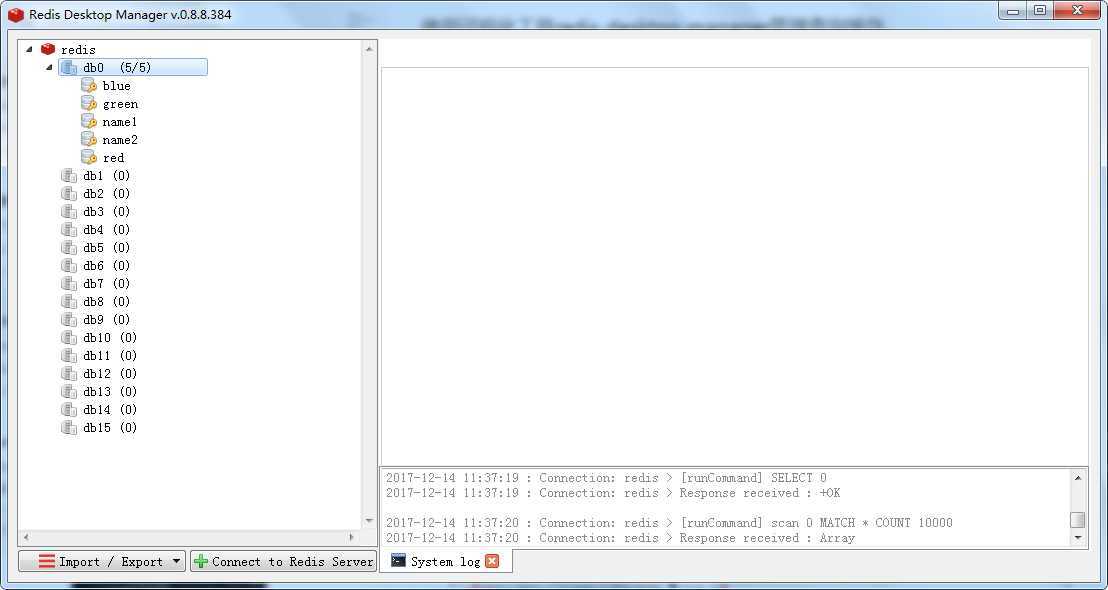The height and width of the screenshot is (590, 1108).
Task: Click the key icon beside name1
Action: [89, 122]
